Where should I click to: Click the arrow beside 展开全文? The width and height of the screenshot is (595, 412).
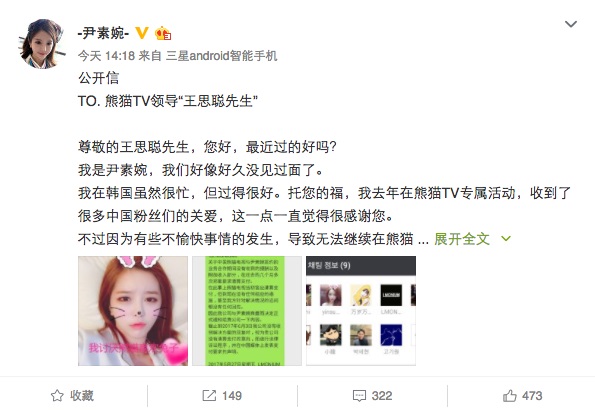click(506, 239)
